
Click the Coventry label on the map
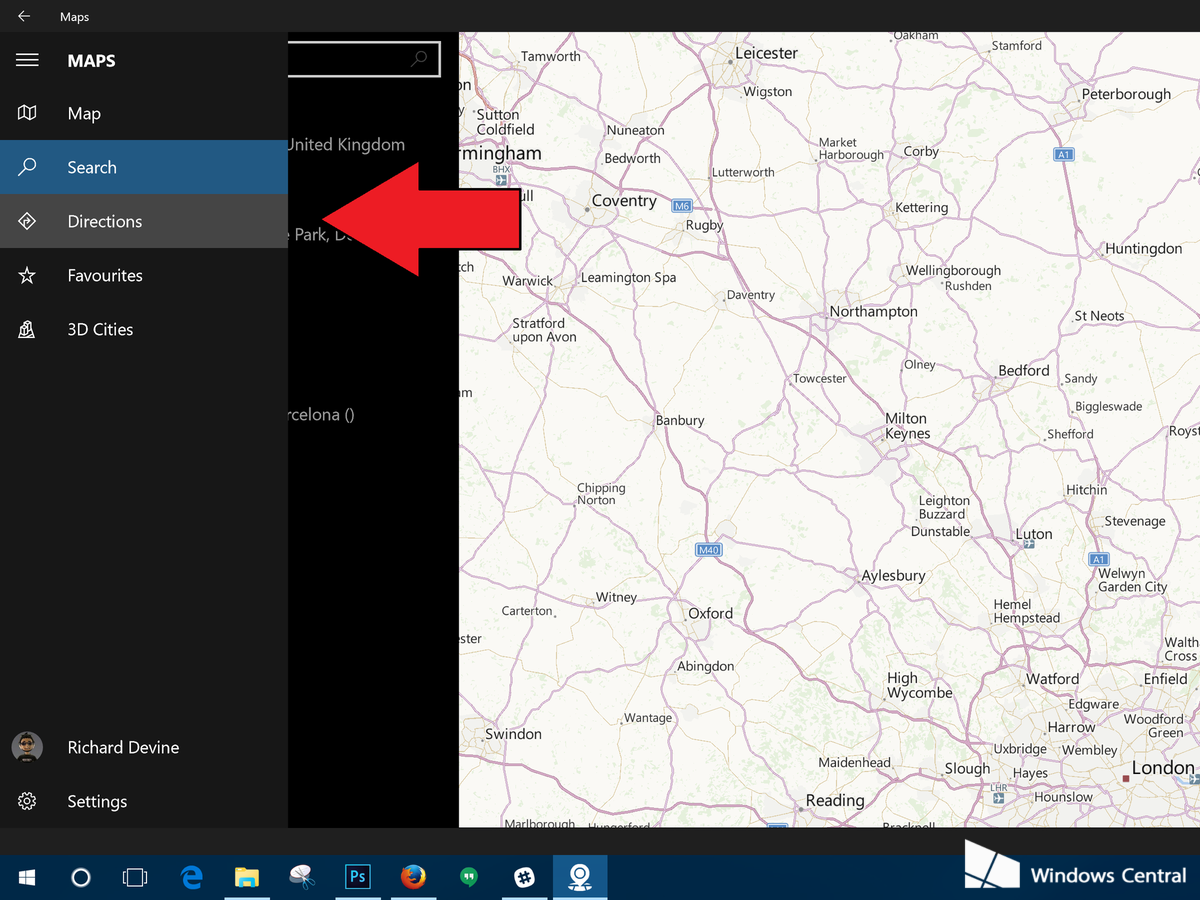pyautogui.click(x=624, y=200)
